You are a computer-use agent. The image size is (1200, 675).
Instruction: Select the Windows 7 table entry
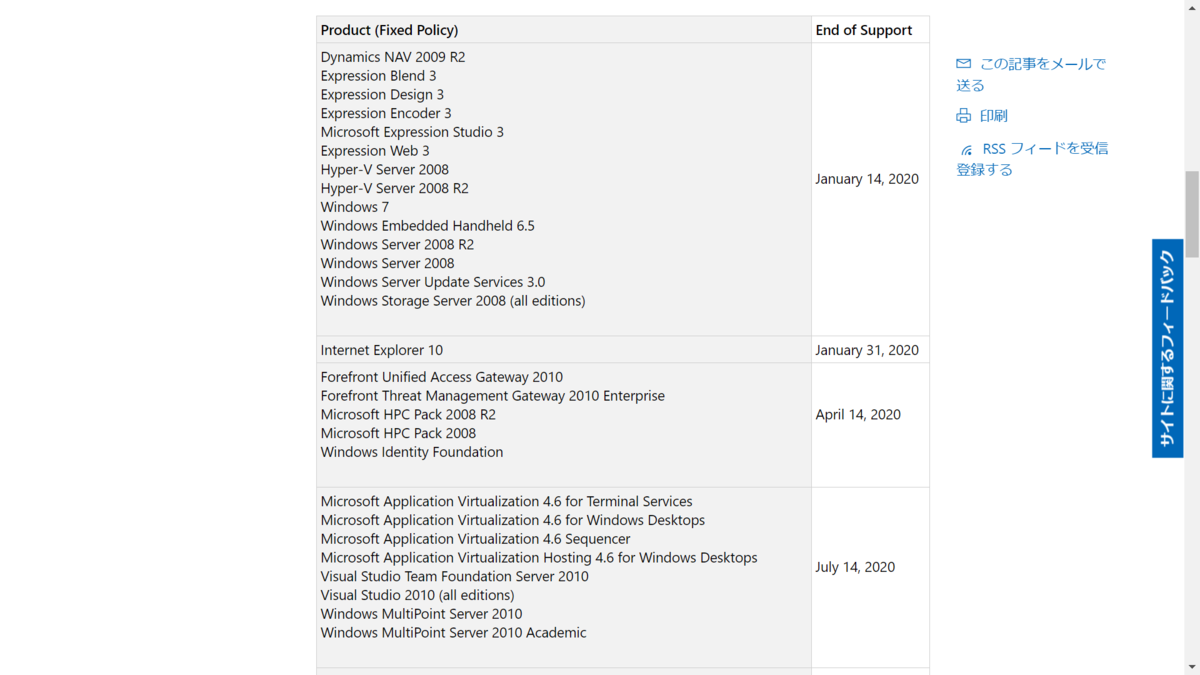[355, 207]
